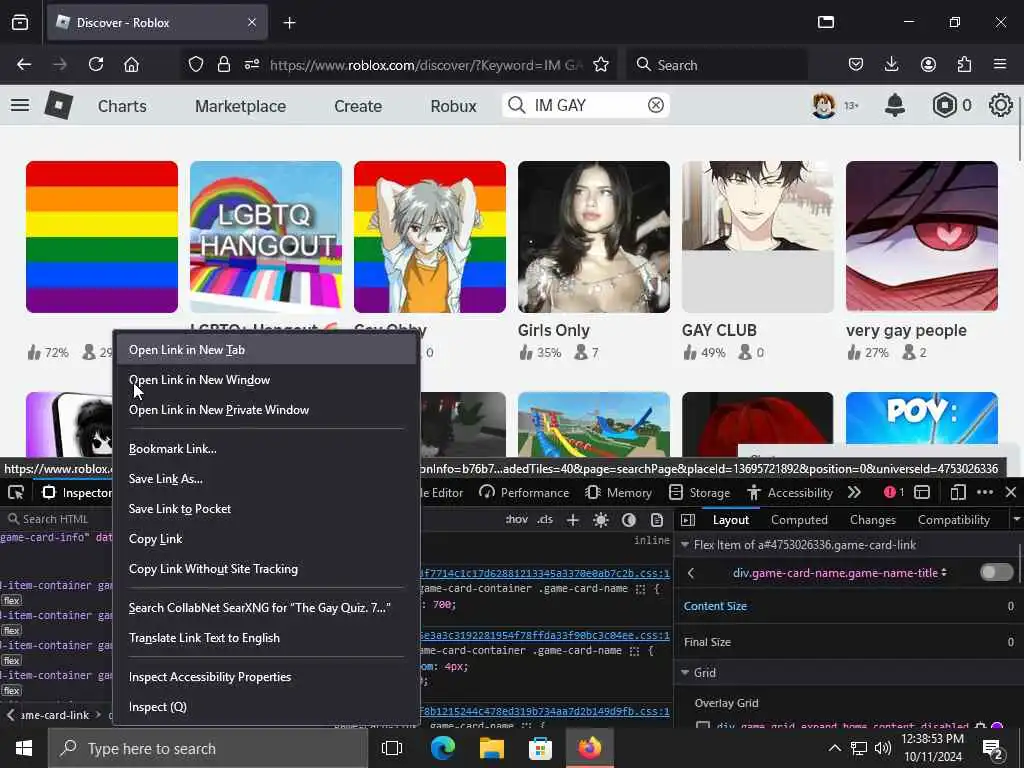Reload the page

click(x=96, y=65)
